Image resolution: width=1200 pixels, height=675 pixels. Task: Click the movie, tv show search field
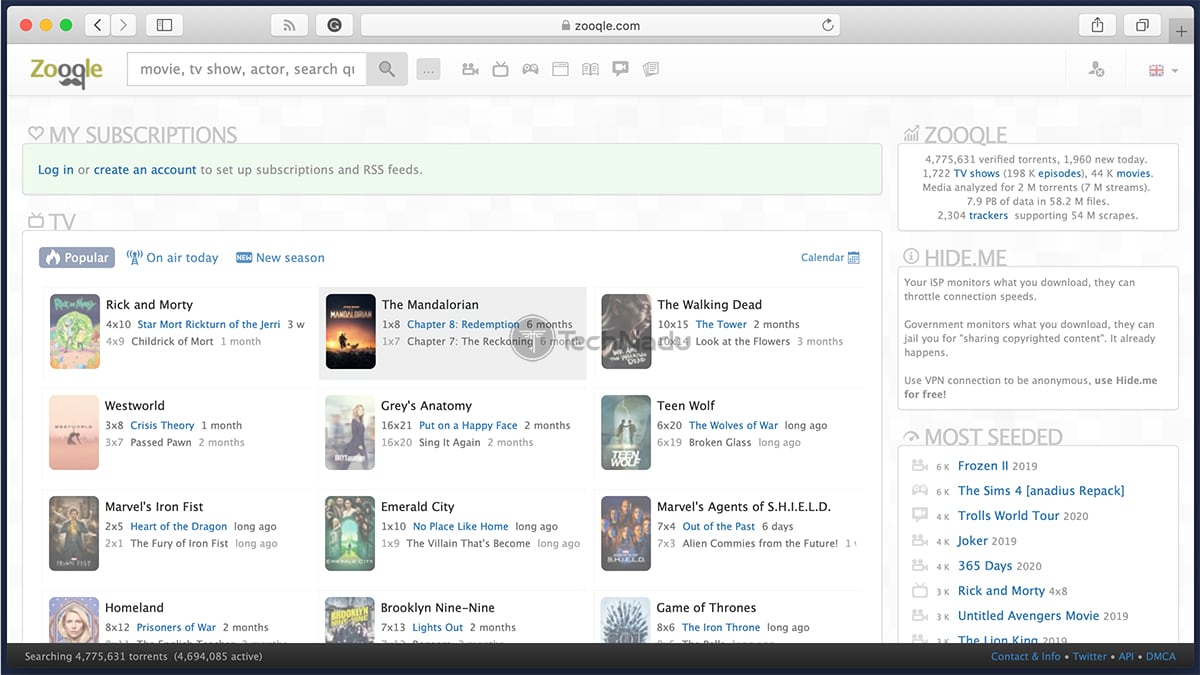[247, 69]
